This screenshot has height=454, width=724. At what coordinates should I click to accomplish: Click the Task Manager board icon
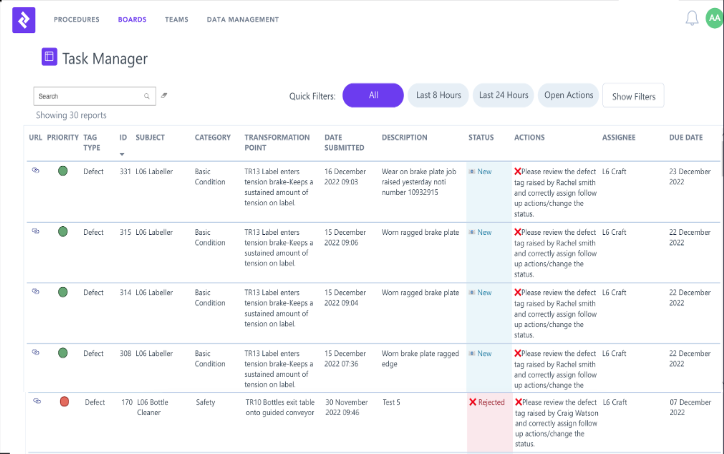click(x=49, y=58)
